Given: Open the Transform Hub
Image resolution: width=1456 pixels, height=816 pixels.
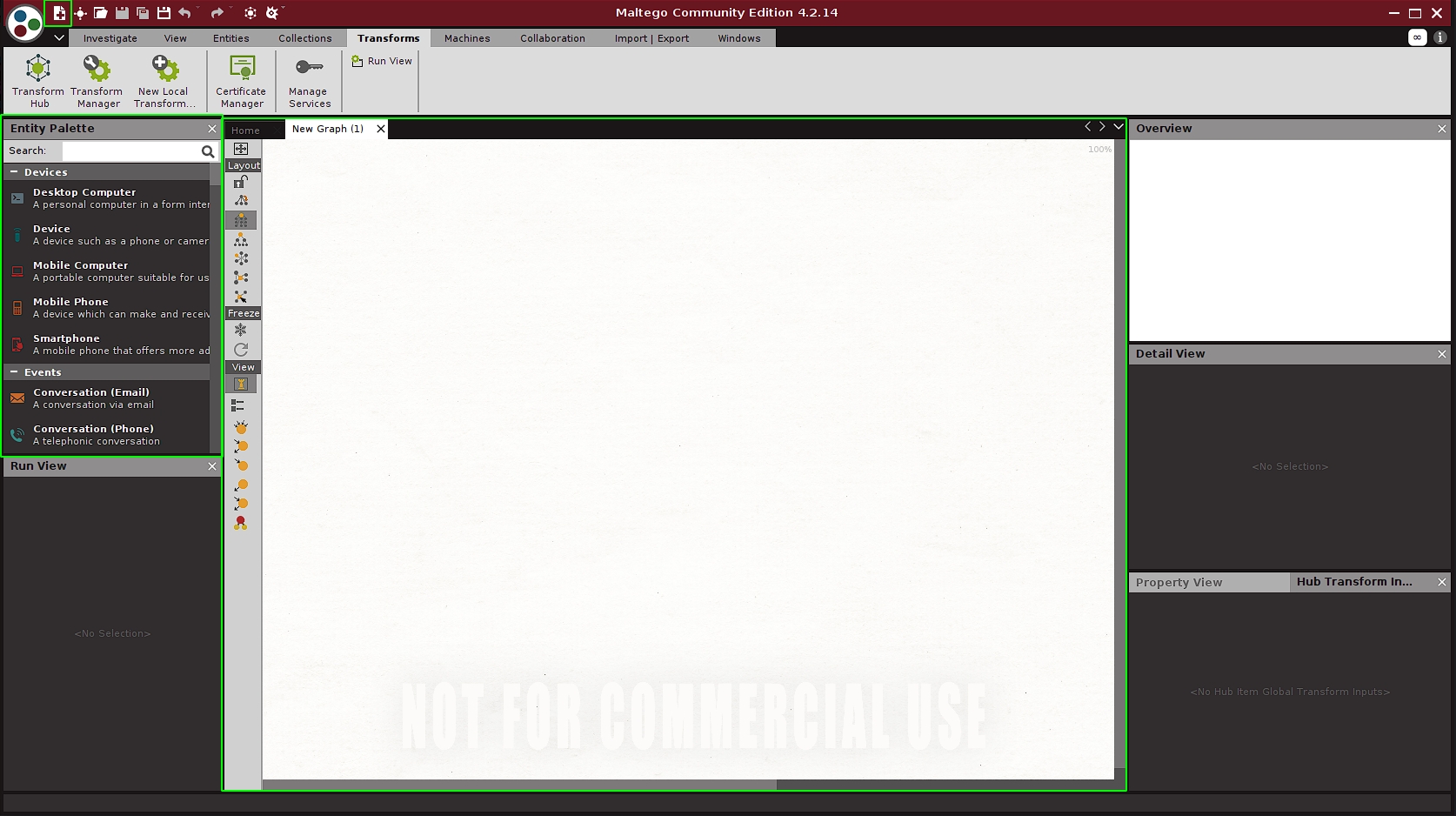Looking at the screenshot, I should tap(38, 80).
